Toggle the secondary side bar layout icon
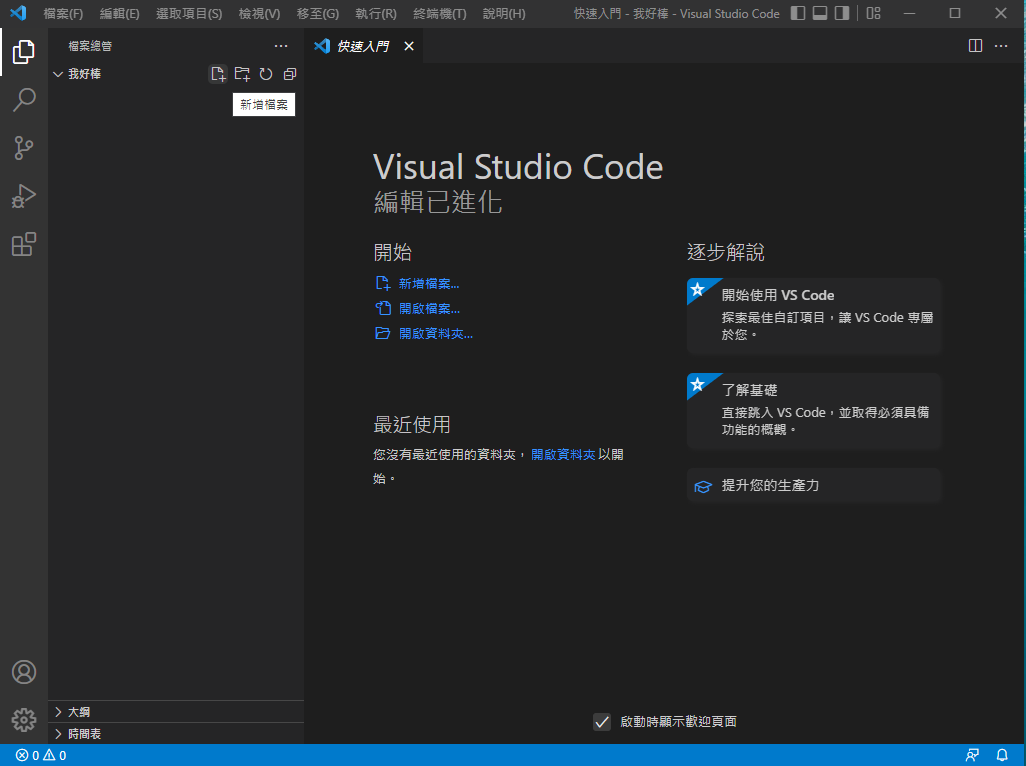Viewport: 1026px width, 766px height. [x=842, y=13]
